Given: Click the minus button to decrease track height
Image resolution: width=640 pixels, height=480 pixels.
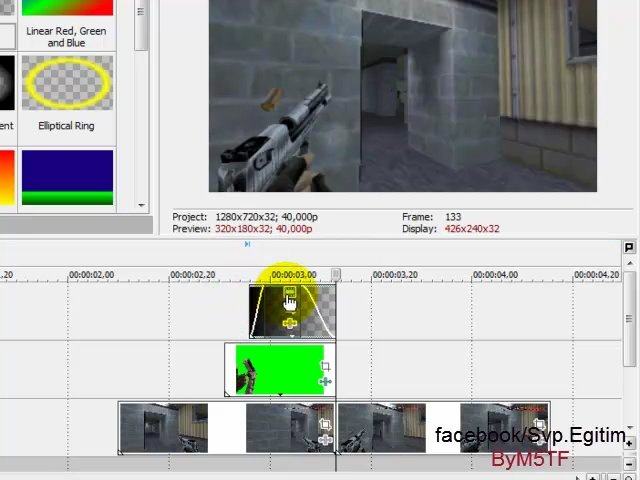Looking at the screenshot, I should [x=630, y=464].
